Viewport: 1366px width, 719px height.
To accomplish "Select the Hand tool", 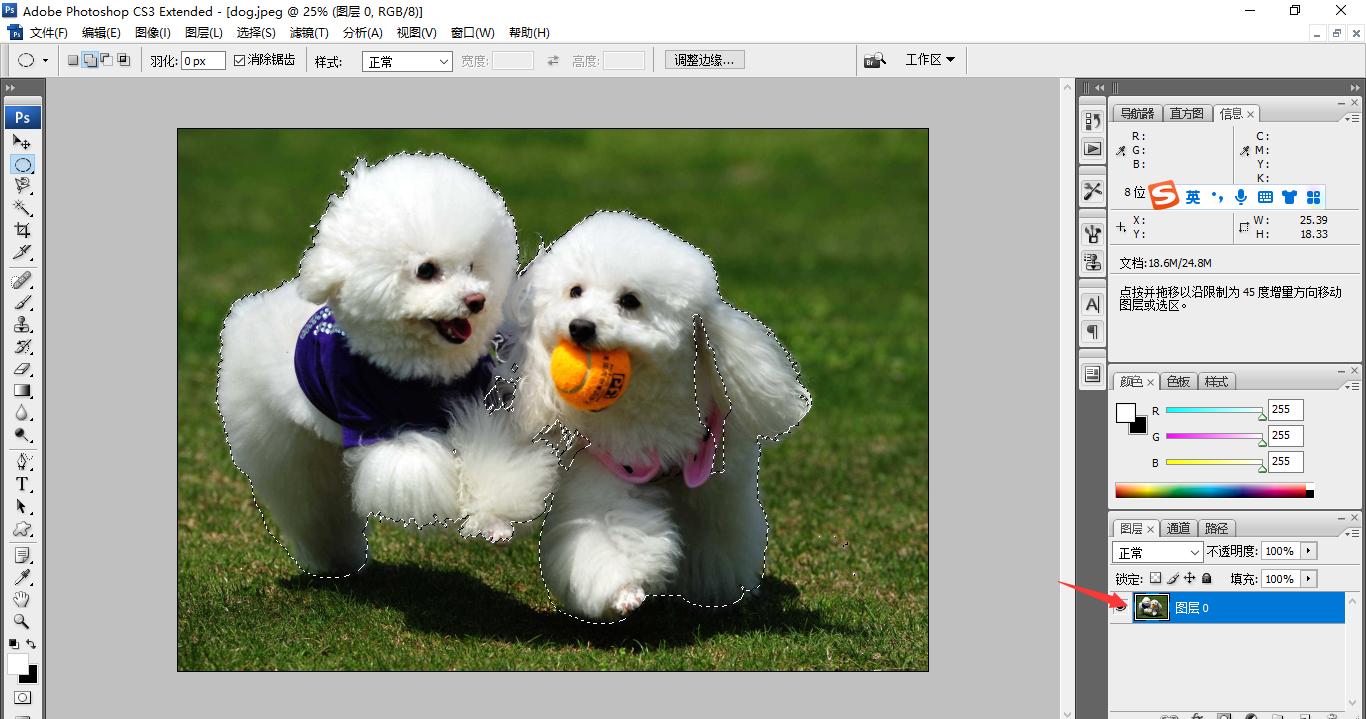I will [x=22, y=598].
